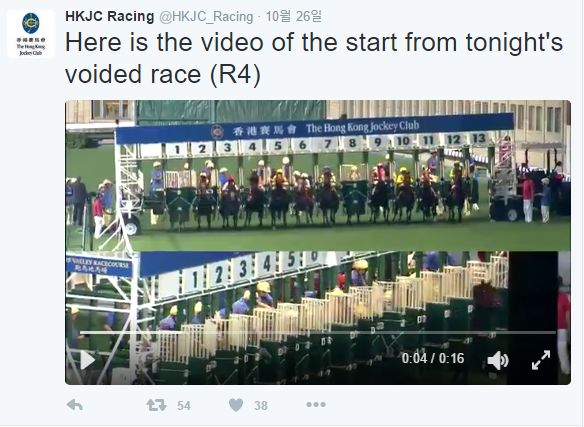The height and width of the screenshot is (427, 584).
Task: View the 38 likes count
Action: click(261, 406)
